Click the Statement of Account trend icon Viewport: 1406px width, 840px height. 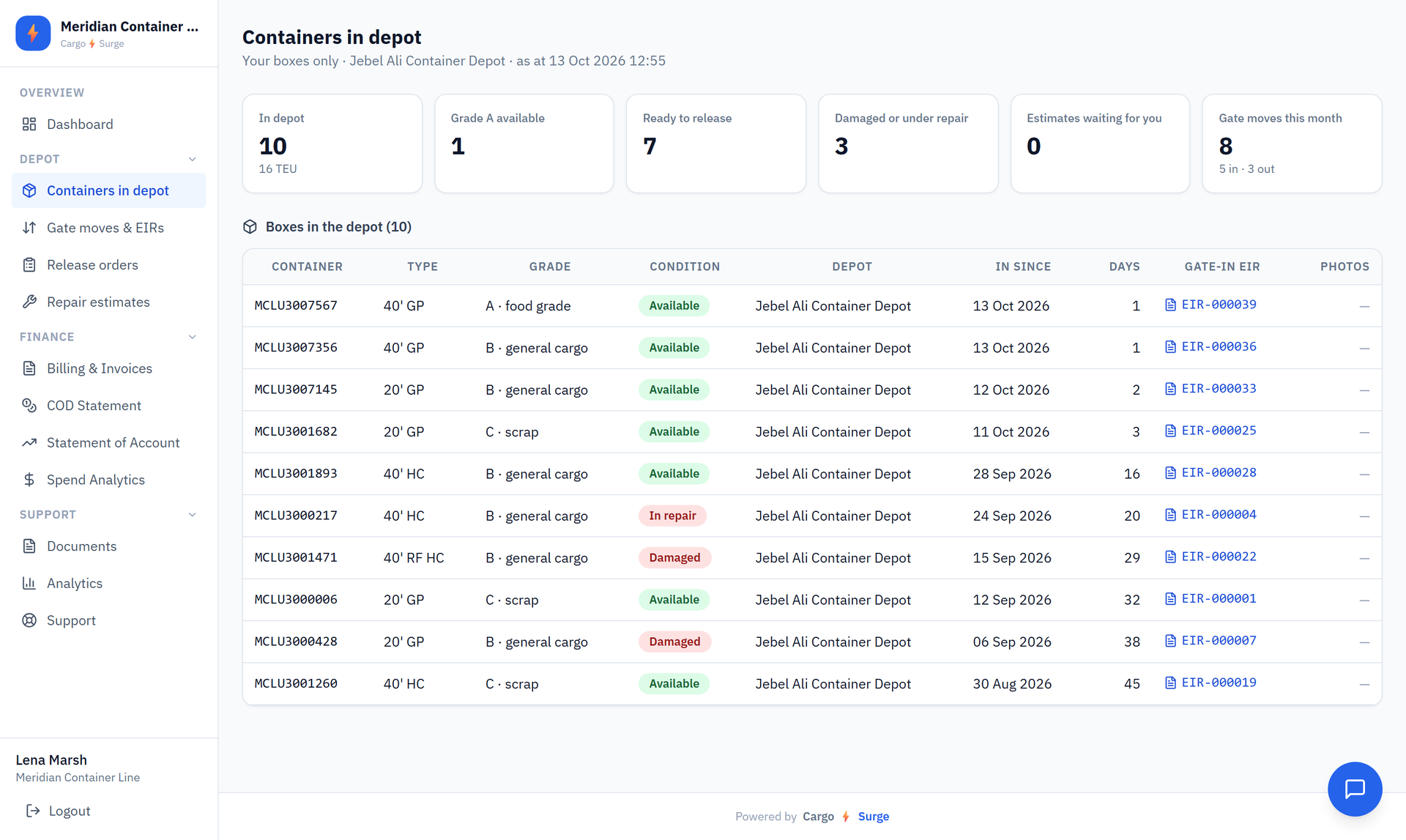(29, 442)
